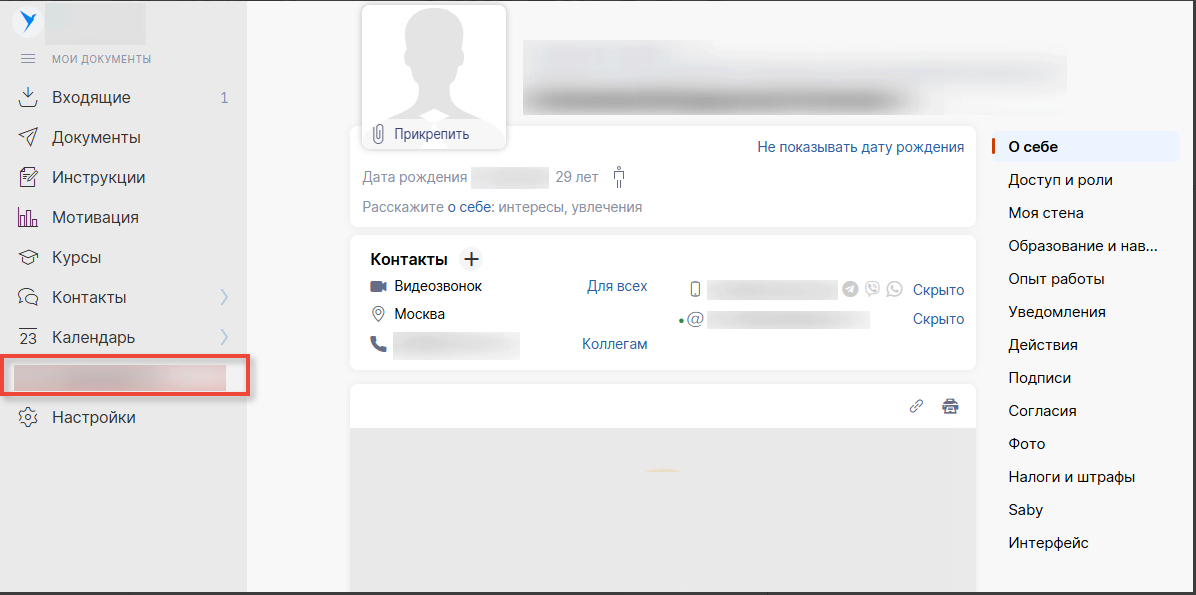Click the WhatsApp icon beside phone number
Screen dimensions: 1196x595
coord(894,289)
